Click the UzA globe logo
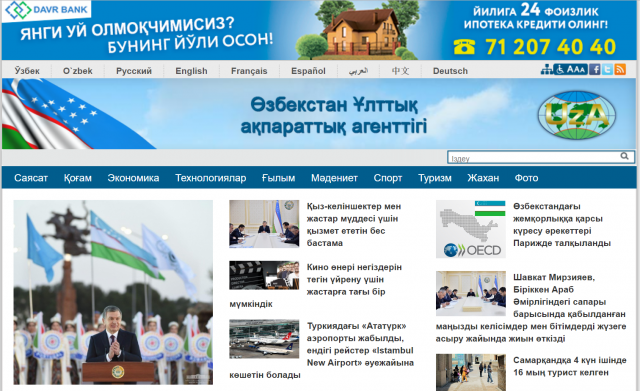Image resolution: width=640 pixels, height=391 pixels. pos(576,115)
